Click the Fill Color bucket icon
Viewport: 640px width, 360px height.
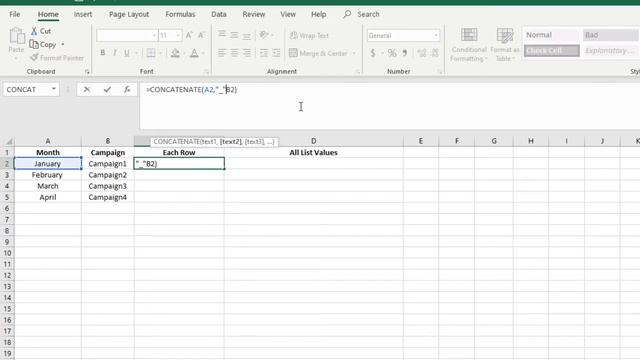tap(175, 53)
